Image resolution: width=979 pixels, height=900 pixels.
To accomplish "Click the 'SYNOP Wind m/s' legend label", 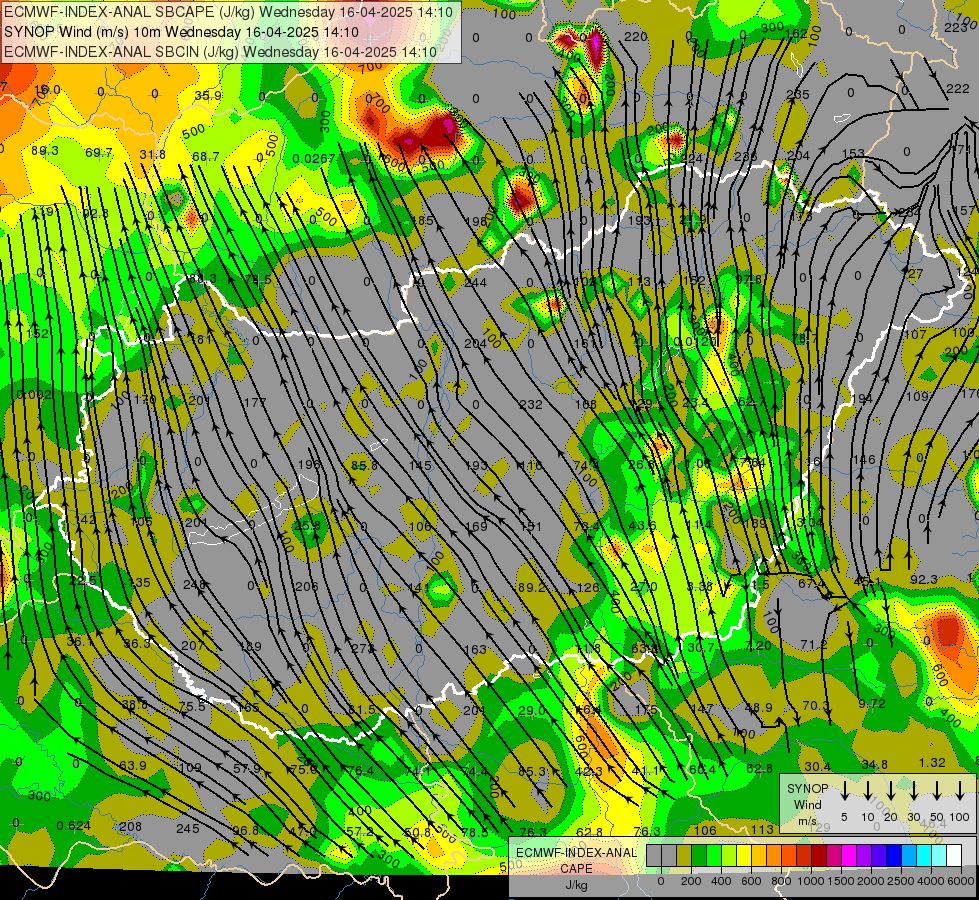I will click(x=807, y=804).
